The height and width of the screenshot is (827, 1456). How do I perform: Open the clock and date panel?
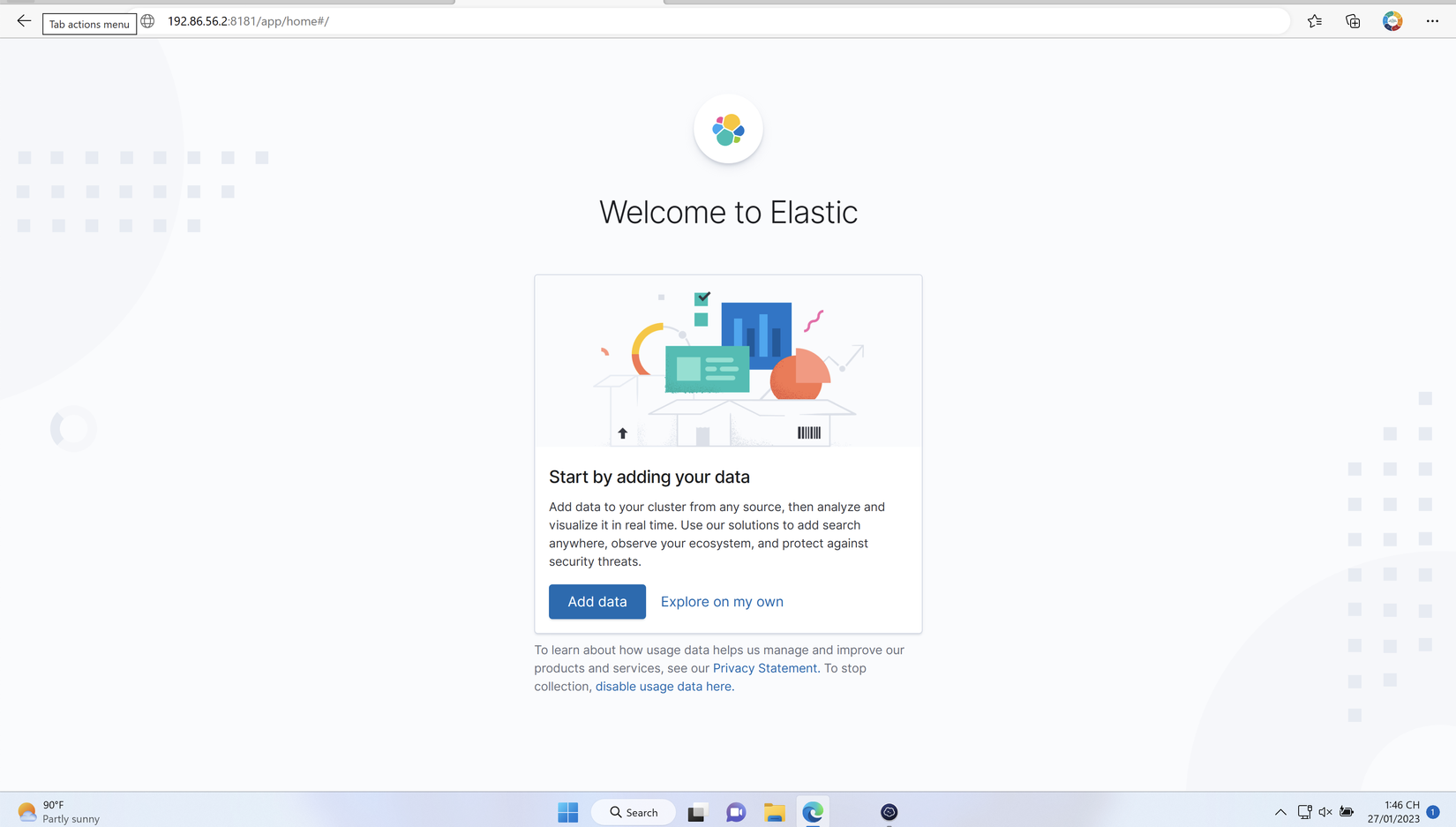(x=1394, y=812)
